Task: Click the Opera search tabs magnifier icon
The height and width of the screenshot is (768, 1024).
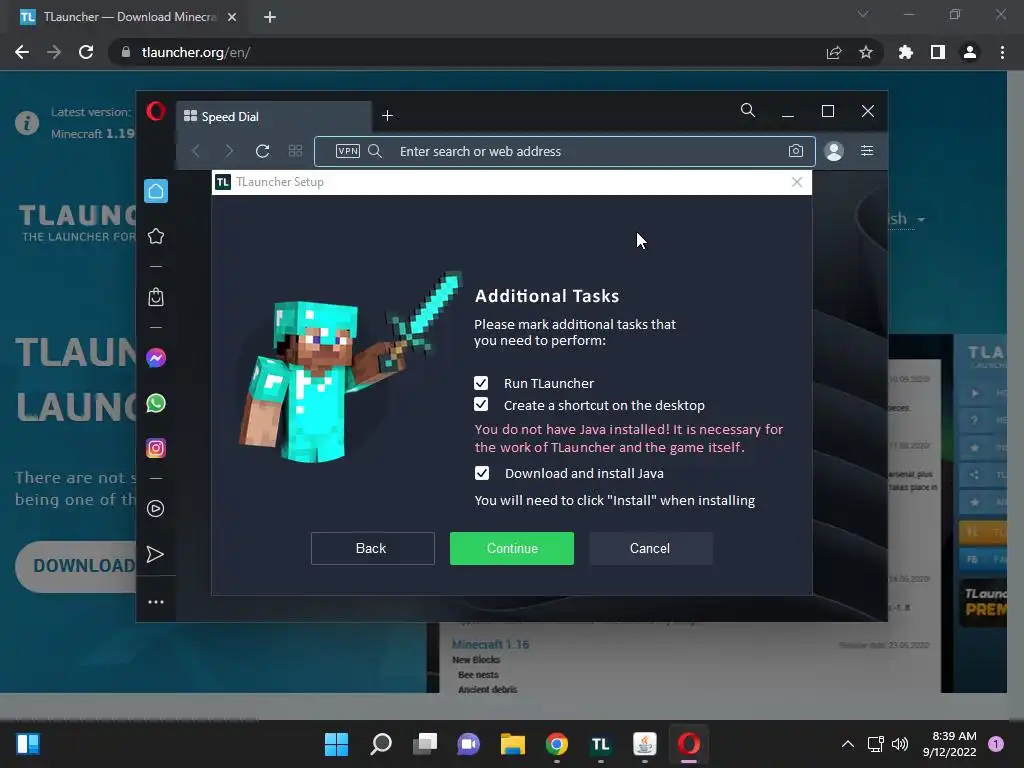Action: [748, 110]
